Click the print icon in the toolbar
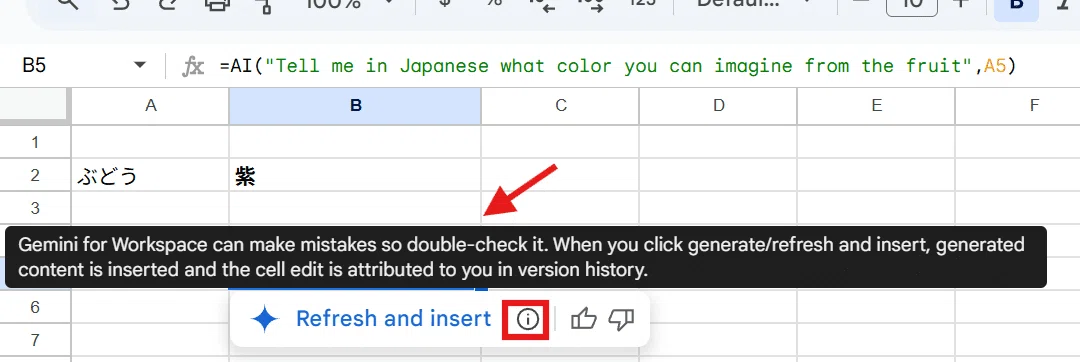1080x362 pixels. (217, 6)
